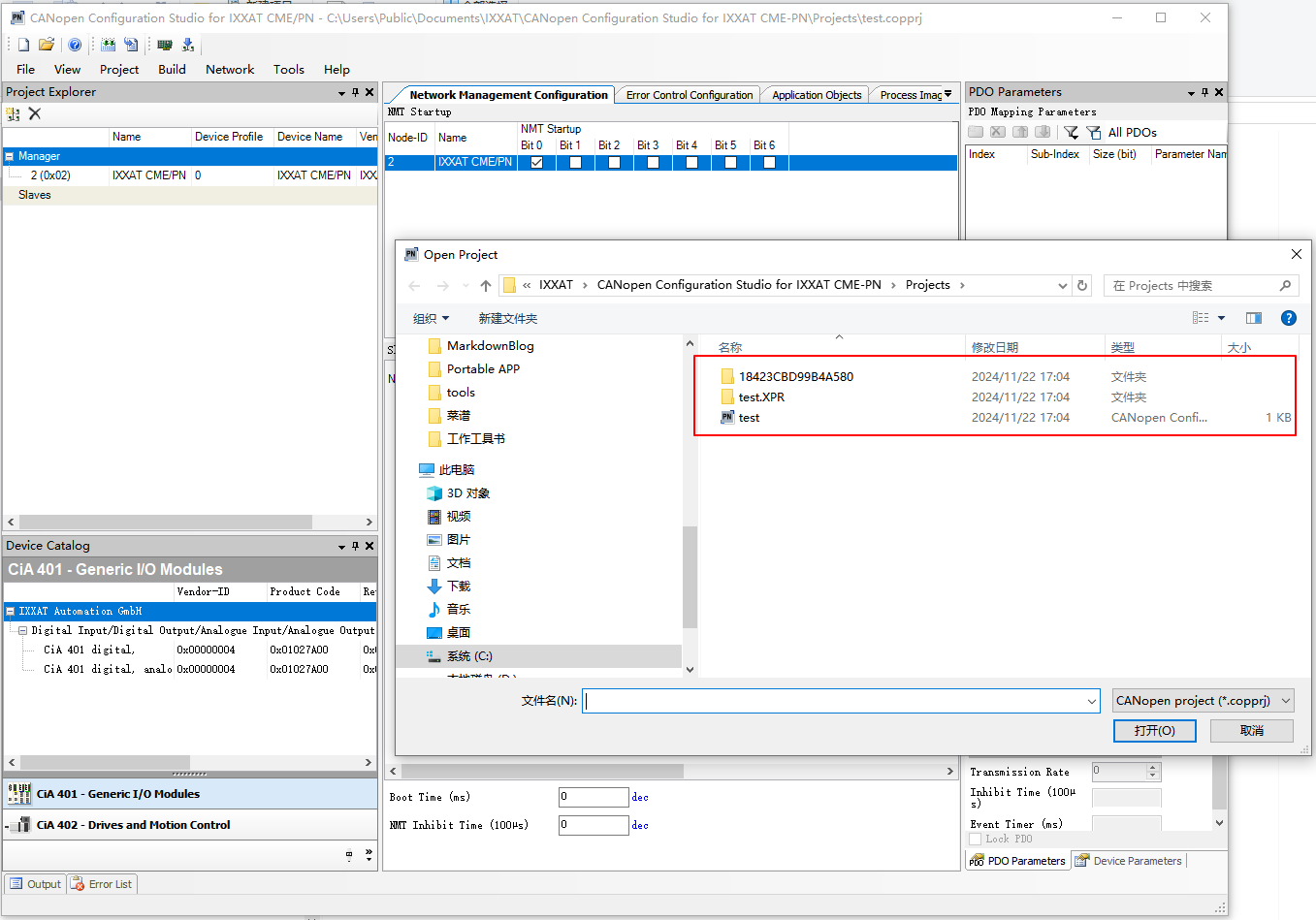The height and width of the screenshot is (920, 1316).
Task: Pin the Project Explorer panel
Action: (355, 92)
